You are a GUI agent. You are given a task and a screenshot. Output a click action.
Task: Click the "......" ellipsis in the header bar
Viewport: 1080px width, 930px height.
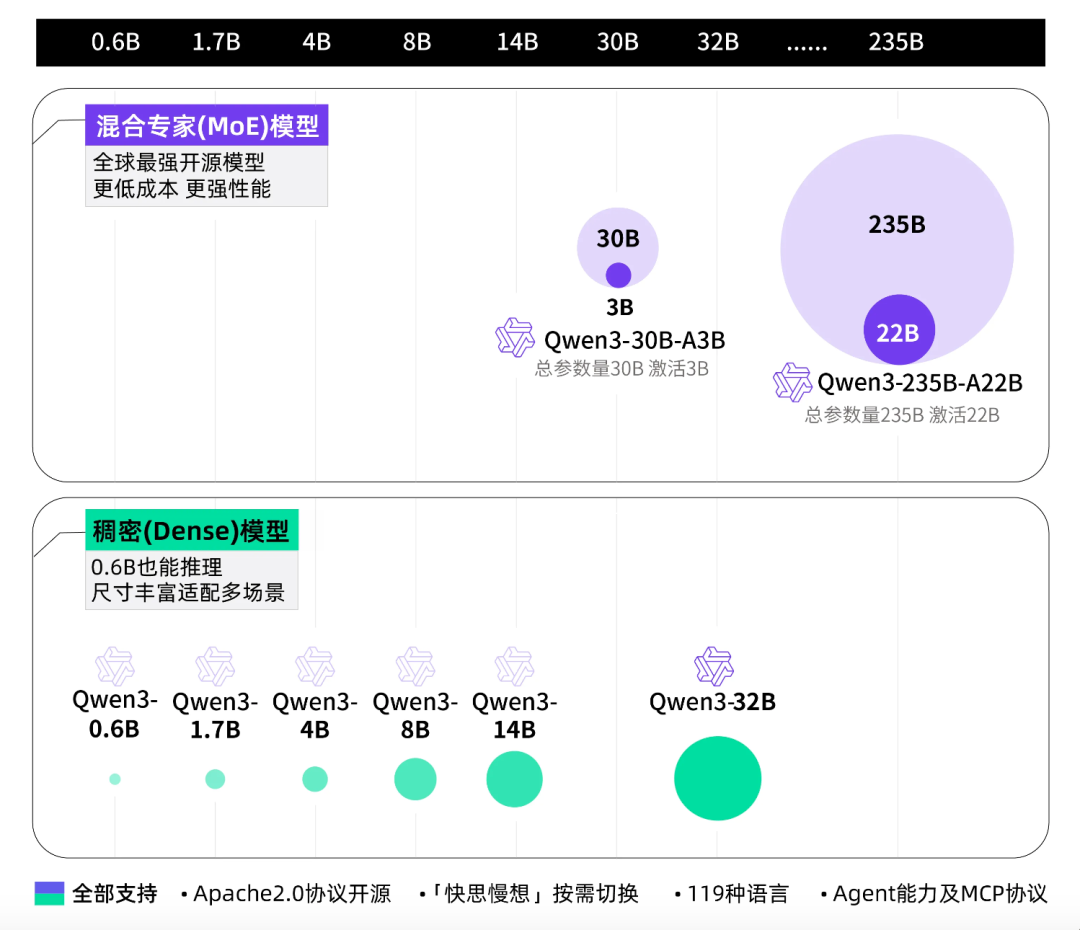click(807, 47)
